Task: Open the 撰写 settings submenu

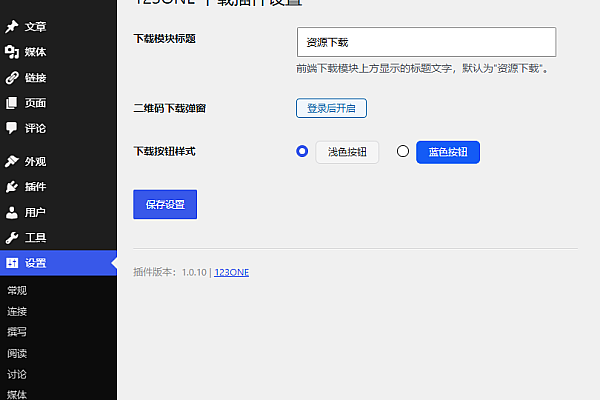Action: point(17,332)
